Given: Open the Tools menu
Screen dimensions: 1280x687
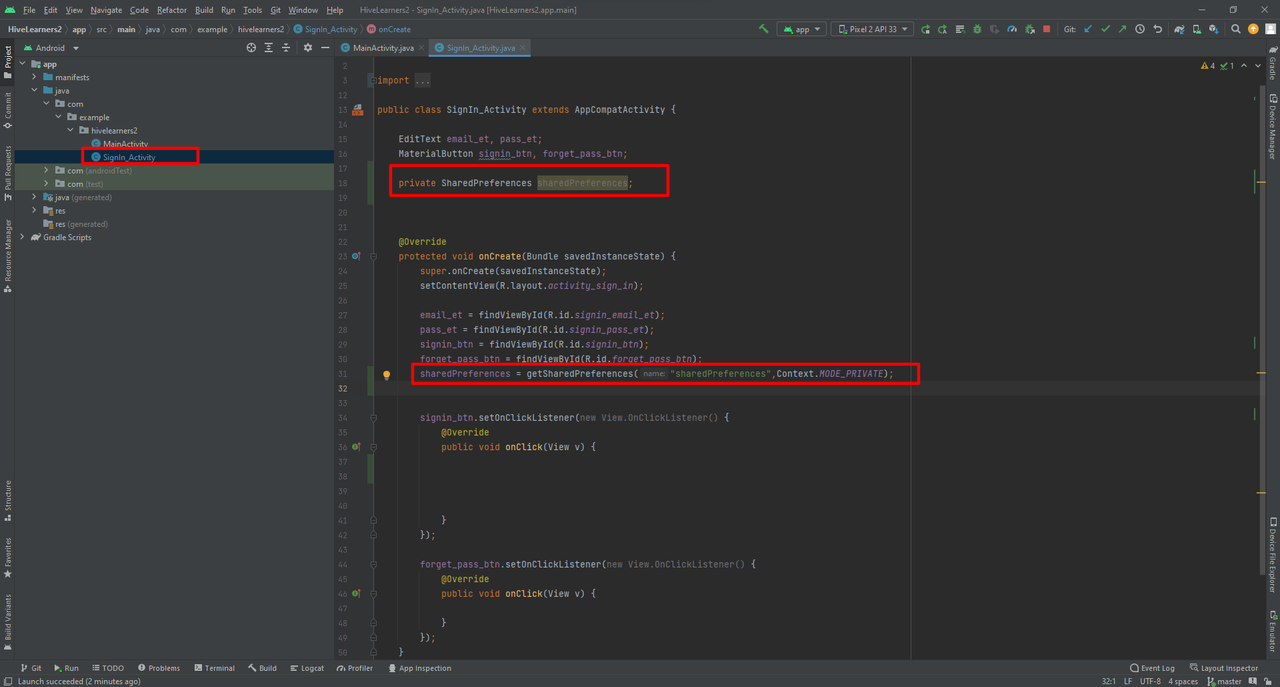Looking at the screenshot, I should (x=252, y=10).
